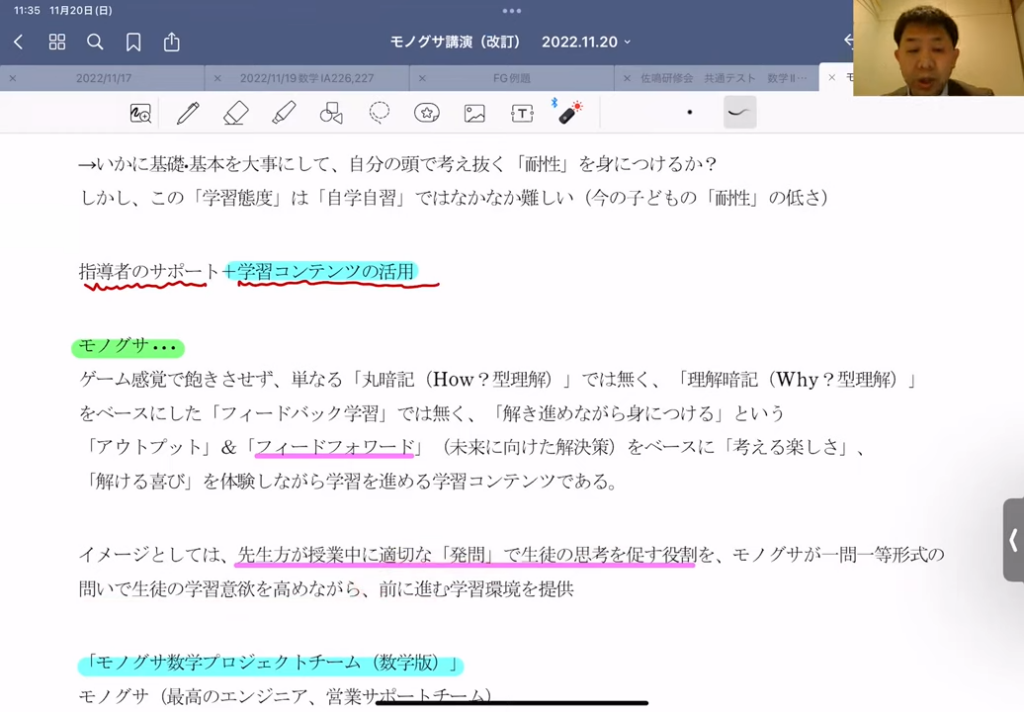The height and width of the screenshot is (712, 1024).
Task: Bookmark the current page
Action: pos(133,42)
